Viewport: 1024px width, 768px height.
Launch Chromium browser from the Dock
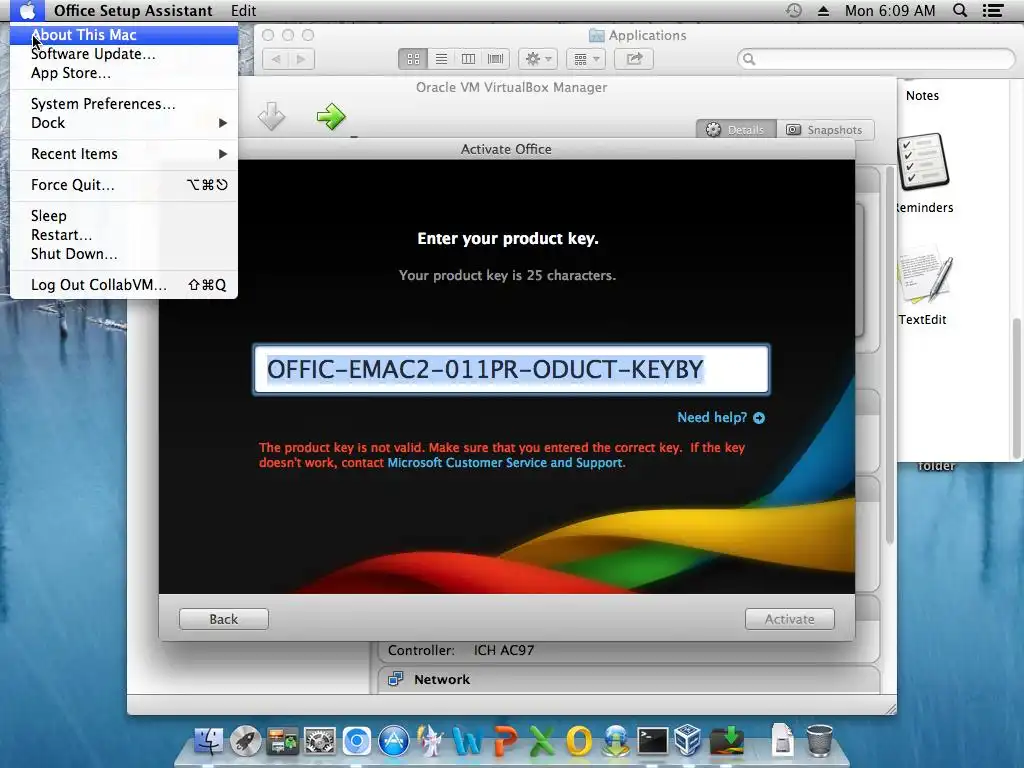pos(357,741)
